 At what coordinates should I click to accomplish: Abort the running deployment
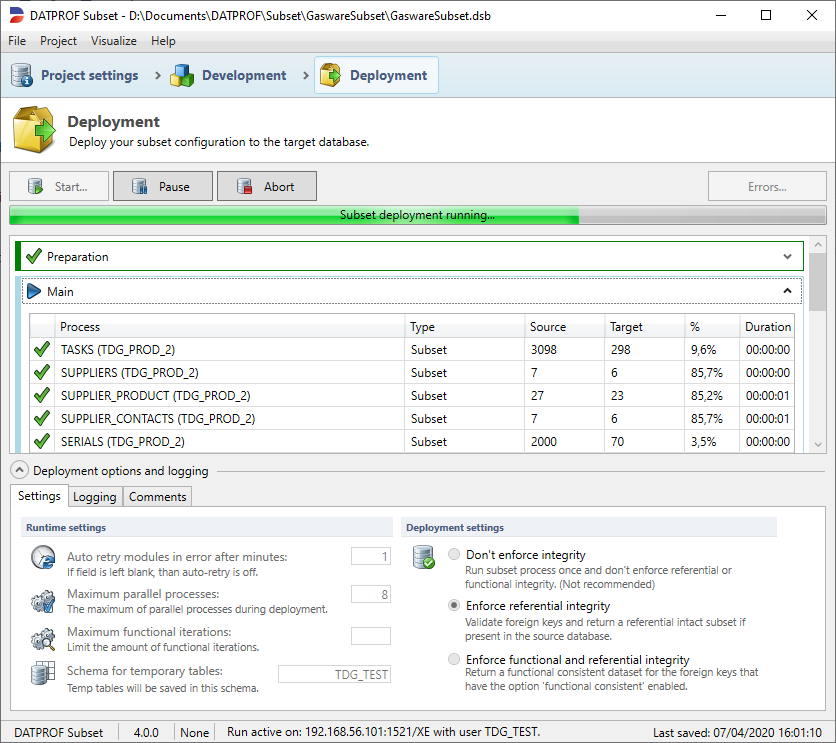pos(267,187)
